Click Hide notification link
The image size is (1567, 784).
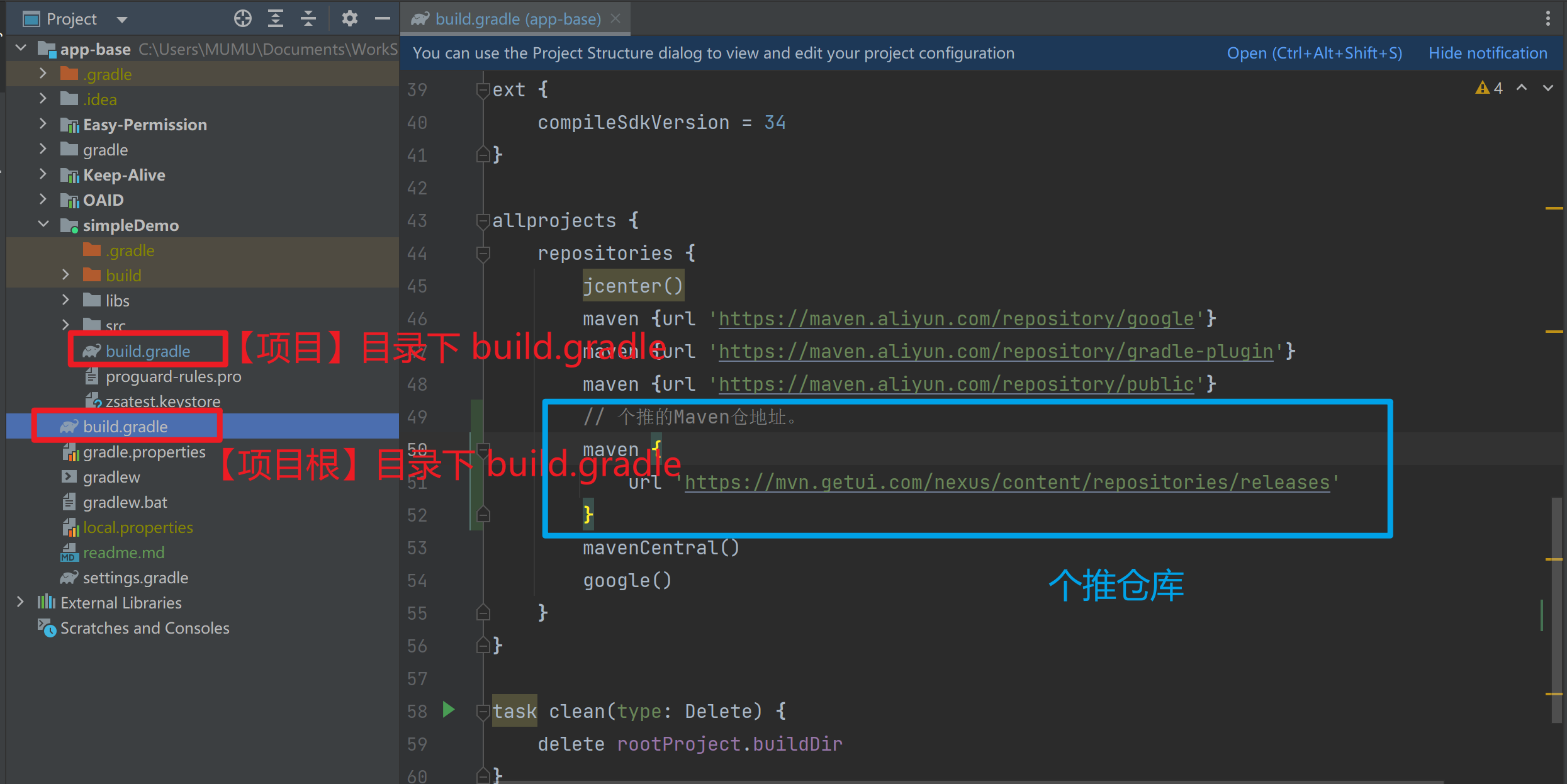(1488, 53)
